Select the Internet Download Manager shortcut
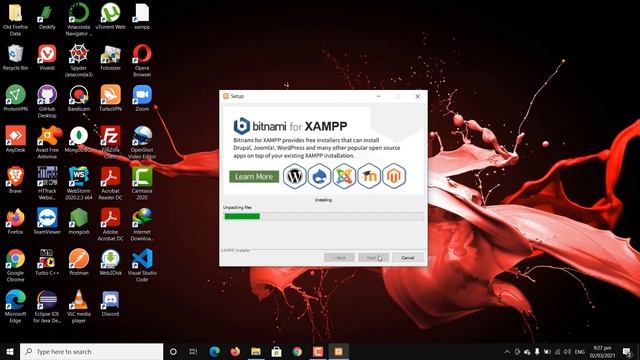Screen dimensions: 640x360 142,224
